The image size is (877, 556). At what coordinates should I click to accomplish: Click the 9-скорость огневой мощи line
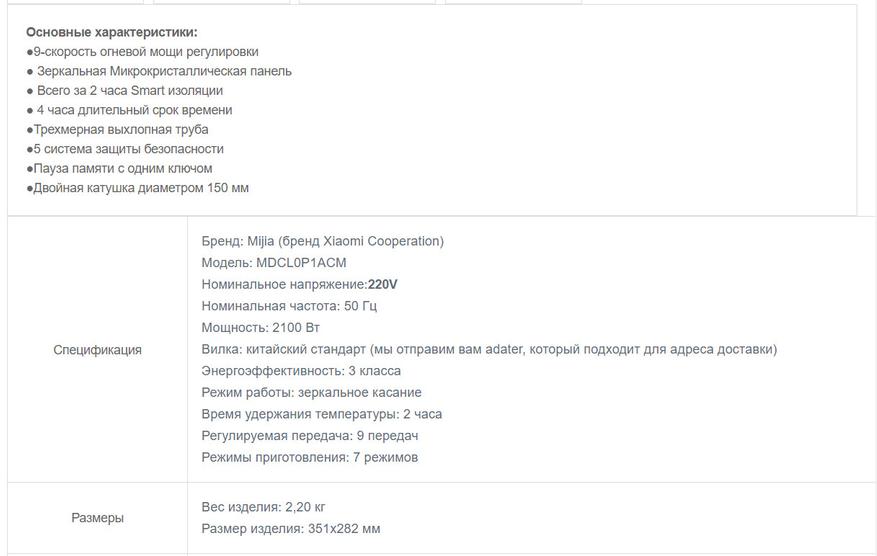[142, 51]
